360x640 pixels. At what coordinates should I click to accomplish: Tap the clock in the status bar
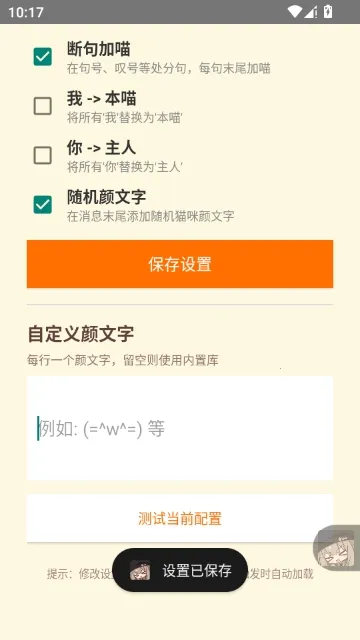point(26,12)
